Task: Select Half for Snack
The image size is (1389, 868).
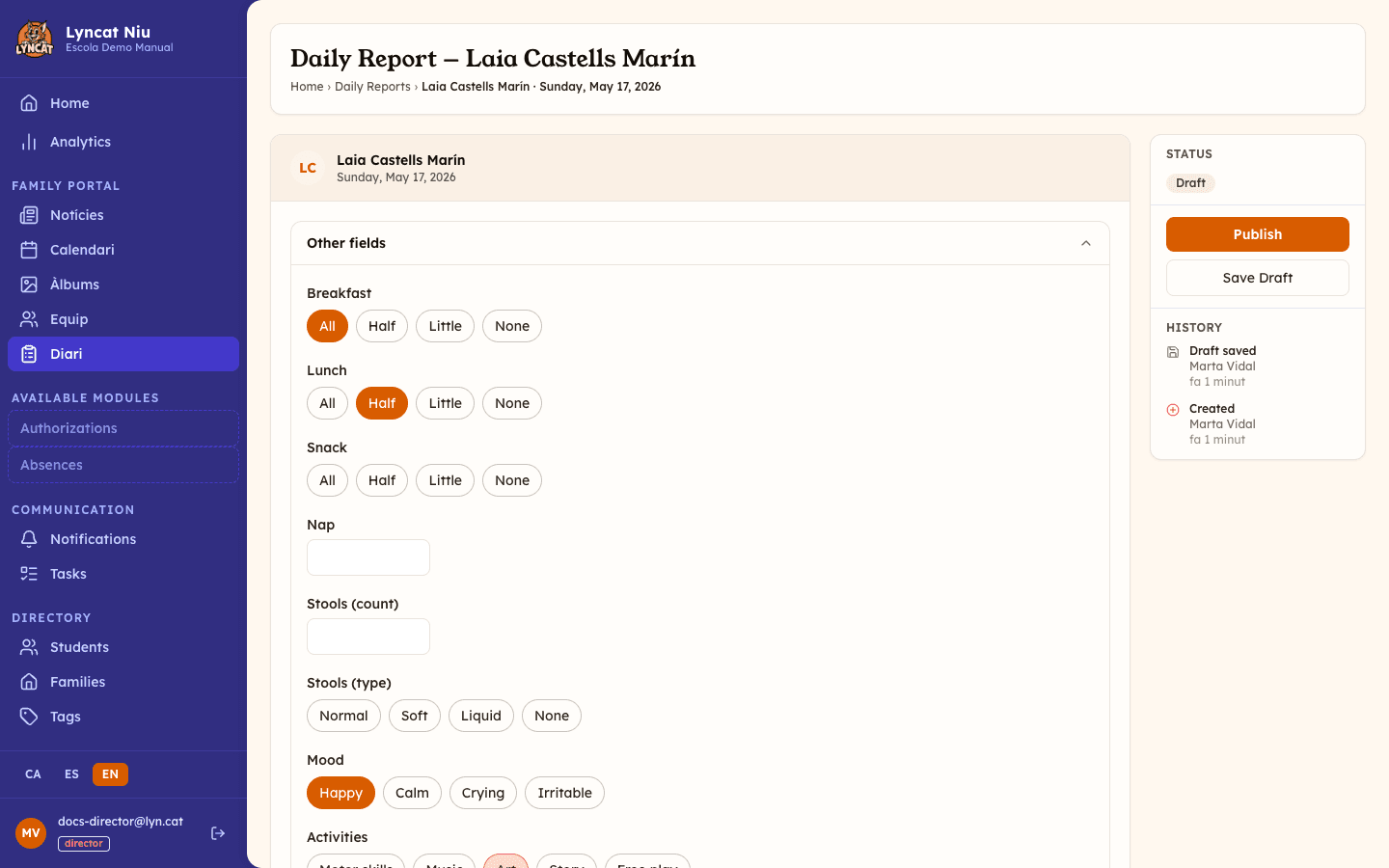Action: pos(382,480)
